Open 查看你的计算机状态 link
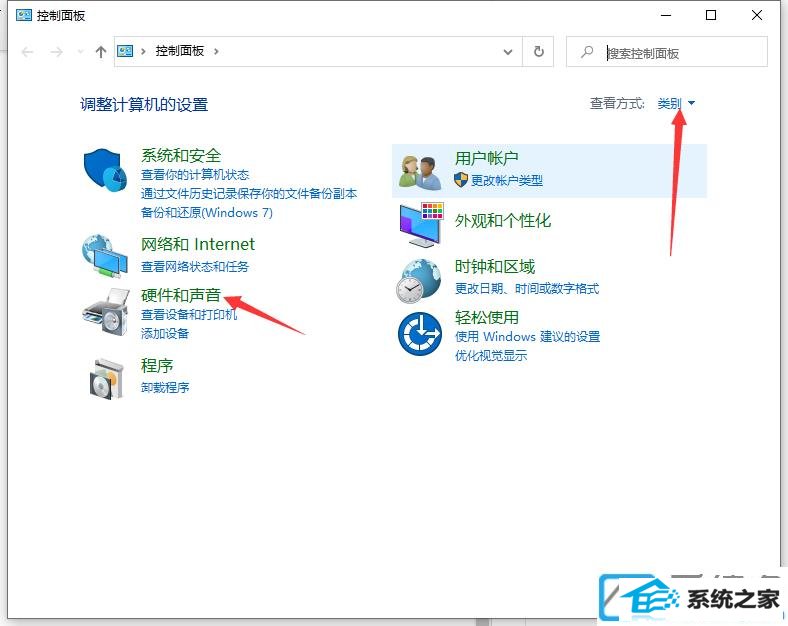788x626 pixels. pos(195,174)
